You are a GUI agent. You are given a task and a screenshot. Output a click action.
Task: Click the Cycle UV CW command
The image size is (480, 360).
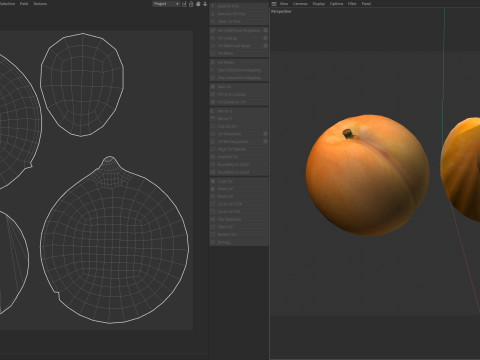(239, 212)
